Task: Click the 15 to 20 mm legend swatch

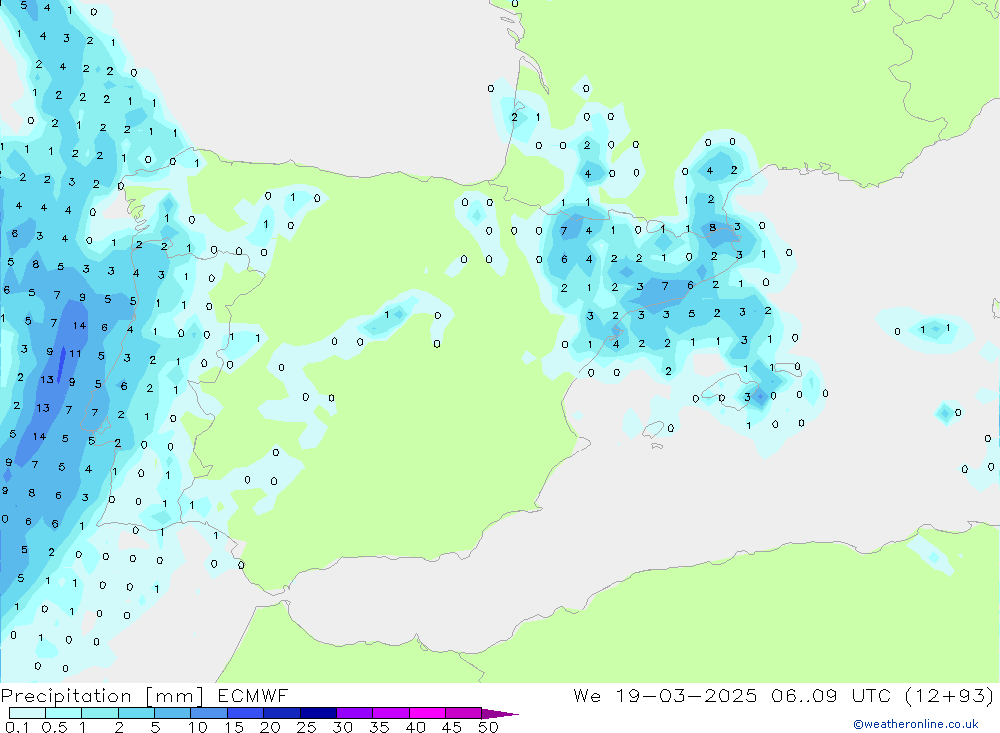Action: pos(246,713)
